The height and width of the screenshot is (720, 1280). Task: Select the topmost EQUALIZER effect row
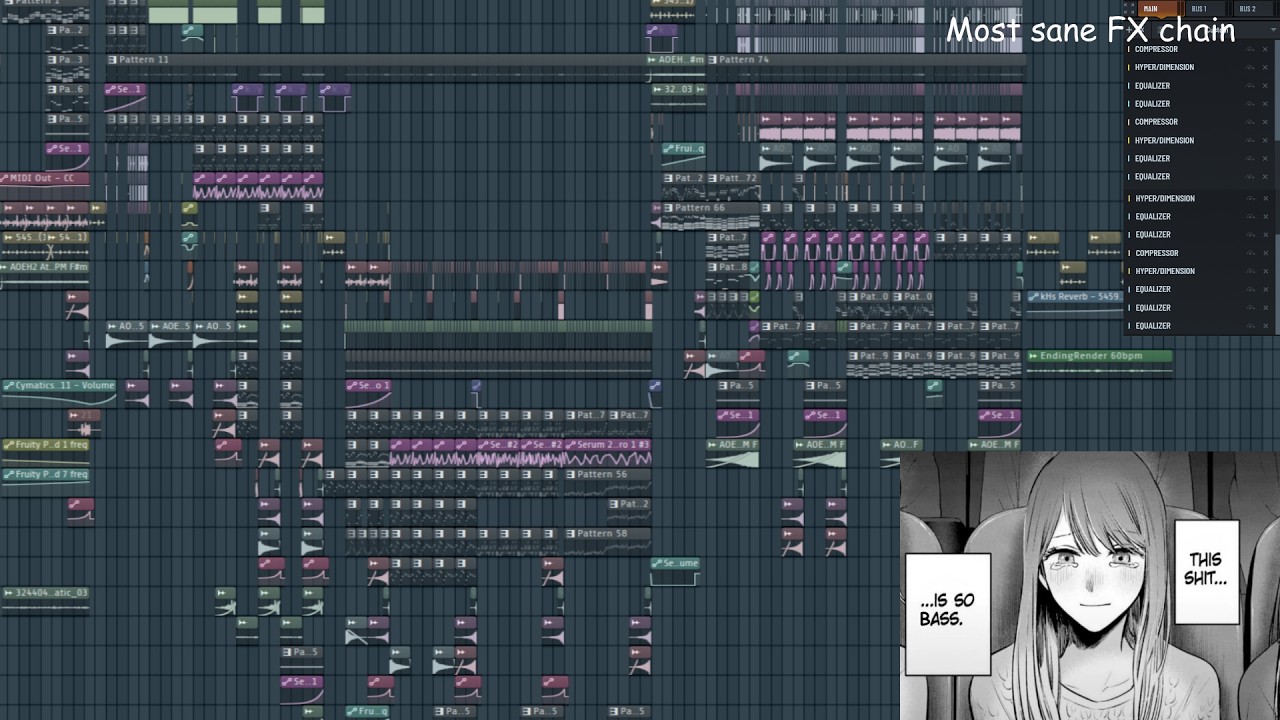[1199, 86]
